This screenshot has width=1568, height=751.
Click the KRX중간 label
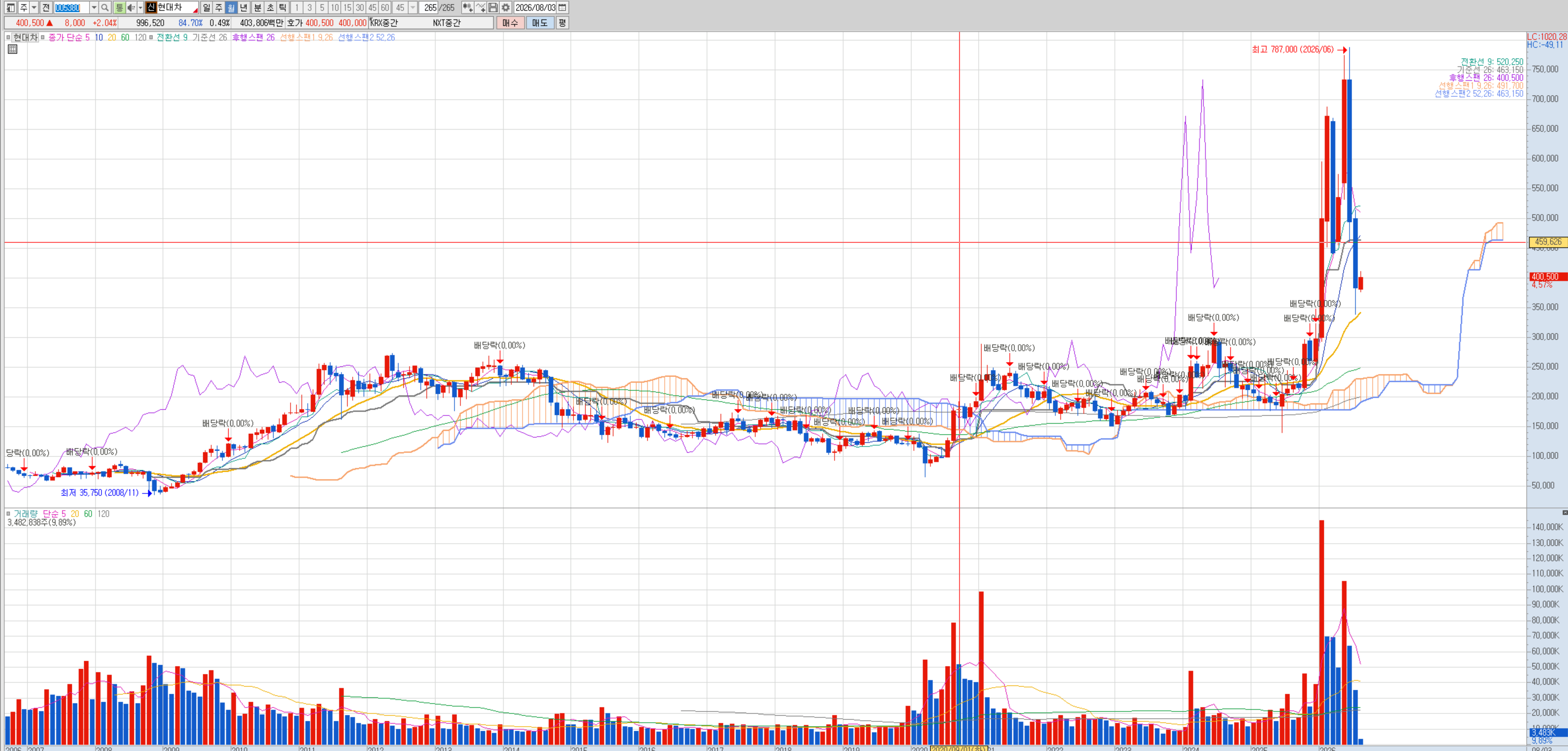[384, 23]
